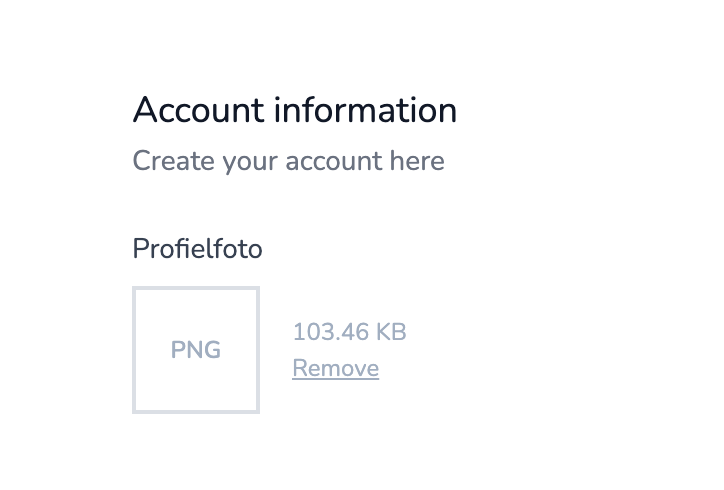The image size is (724, 490).
Task: Select the Profielfoto label
Action: pos(197,249)
